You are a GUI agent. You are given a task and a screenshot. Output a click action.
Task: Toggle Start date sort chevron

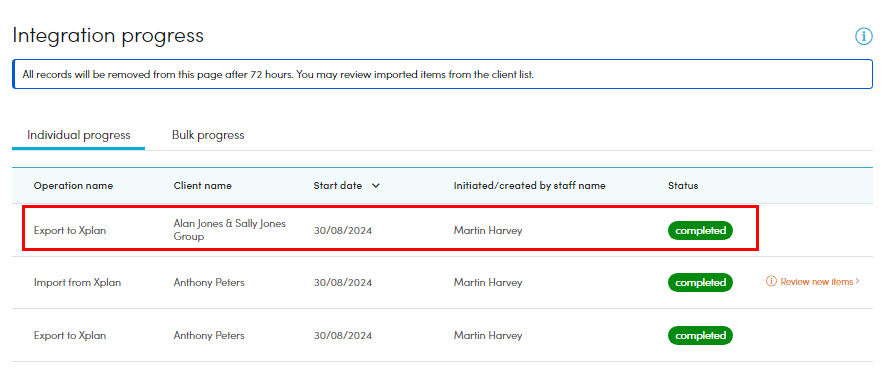click(376, 186)
